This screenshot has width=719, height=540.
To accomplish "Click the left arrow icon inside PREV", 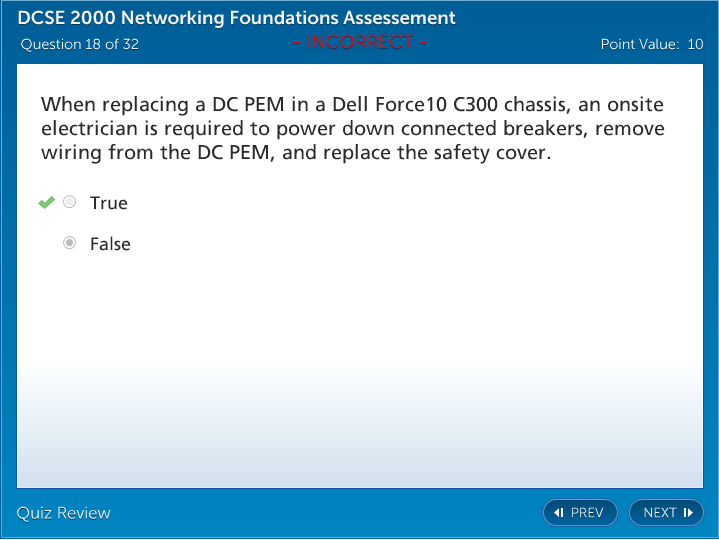I will coord(559,513).
